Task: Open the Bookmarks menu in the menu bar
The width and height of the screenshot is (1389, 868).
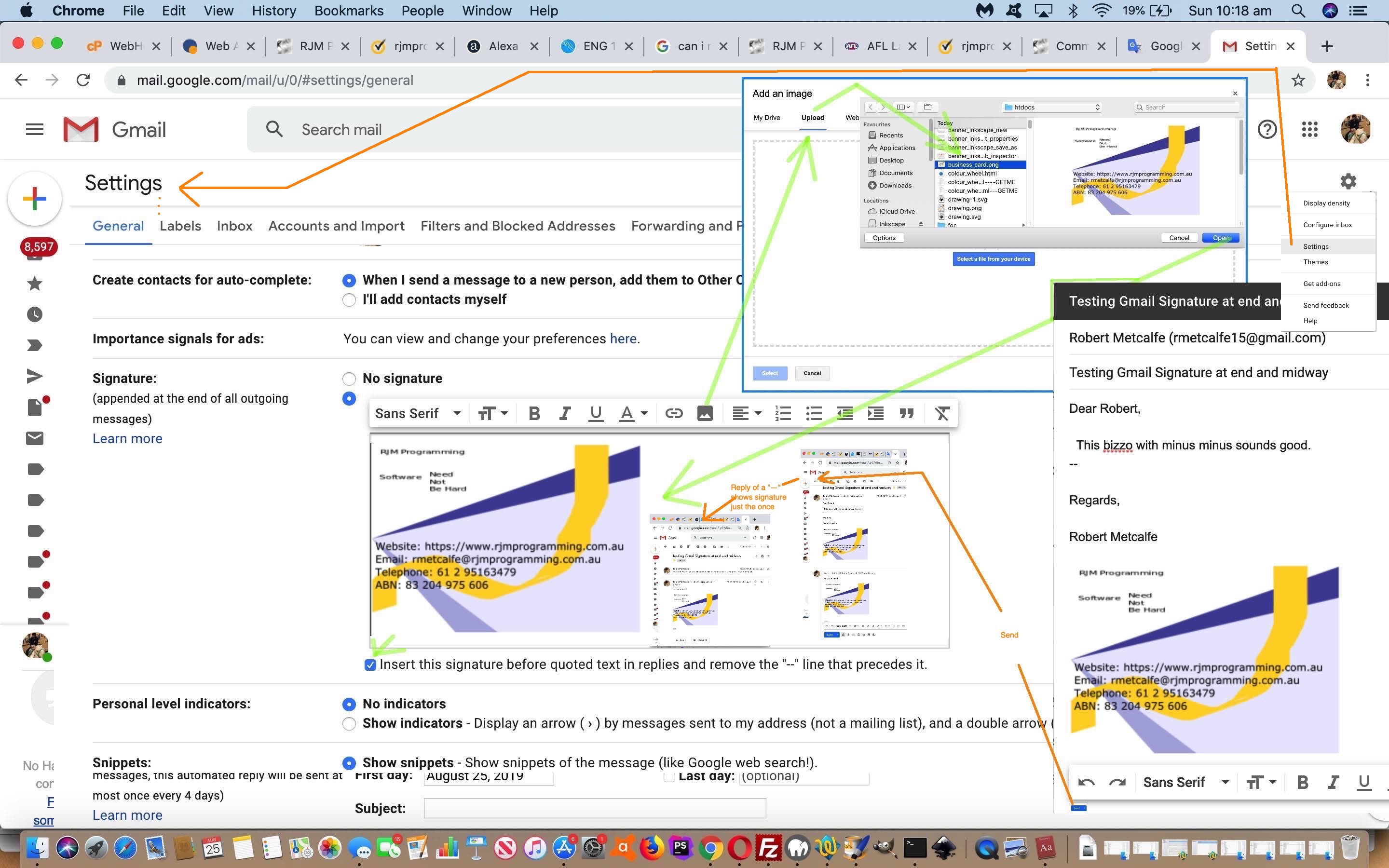Action: 349,11
